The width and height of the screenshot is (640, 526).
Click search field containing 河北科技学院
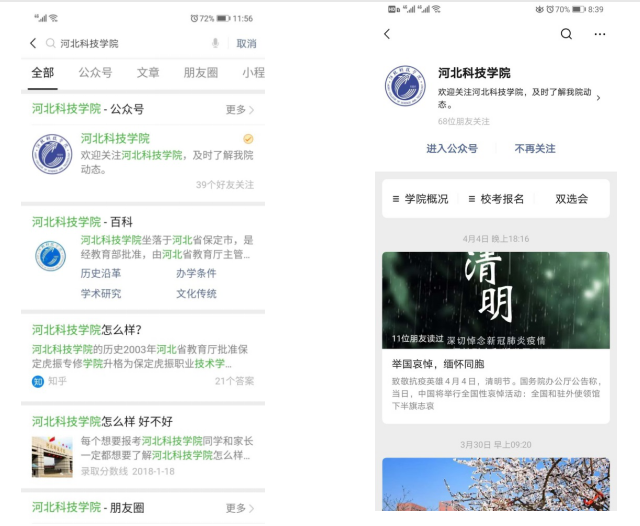tap(135, 43)
